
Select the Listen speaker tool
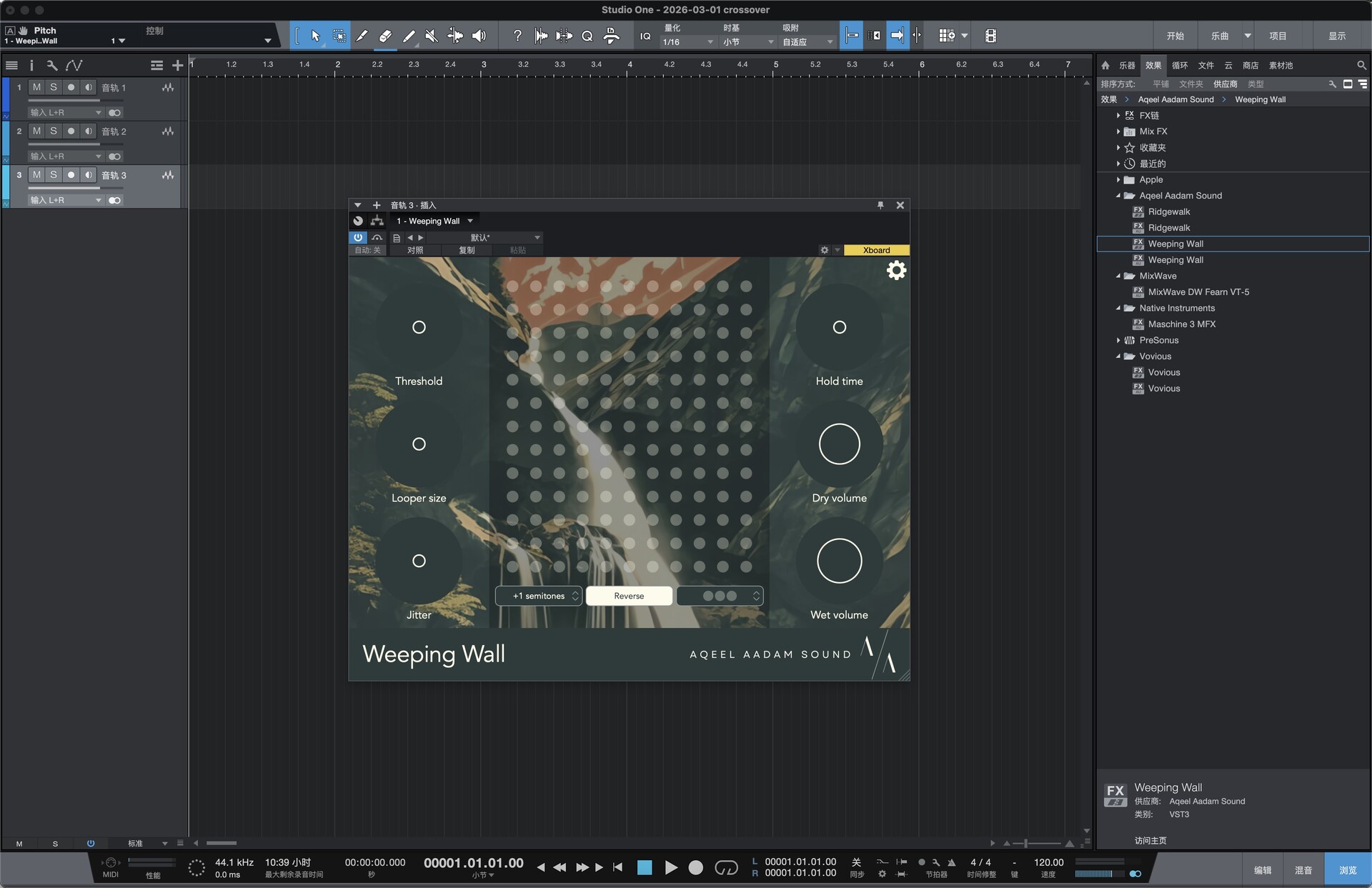479,36
